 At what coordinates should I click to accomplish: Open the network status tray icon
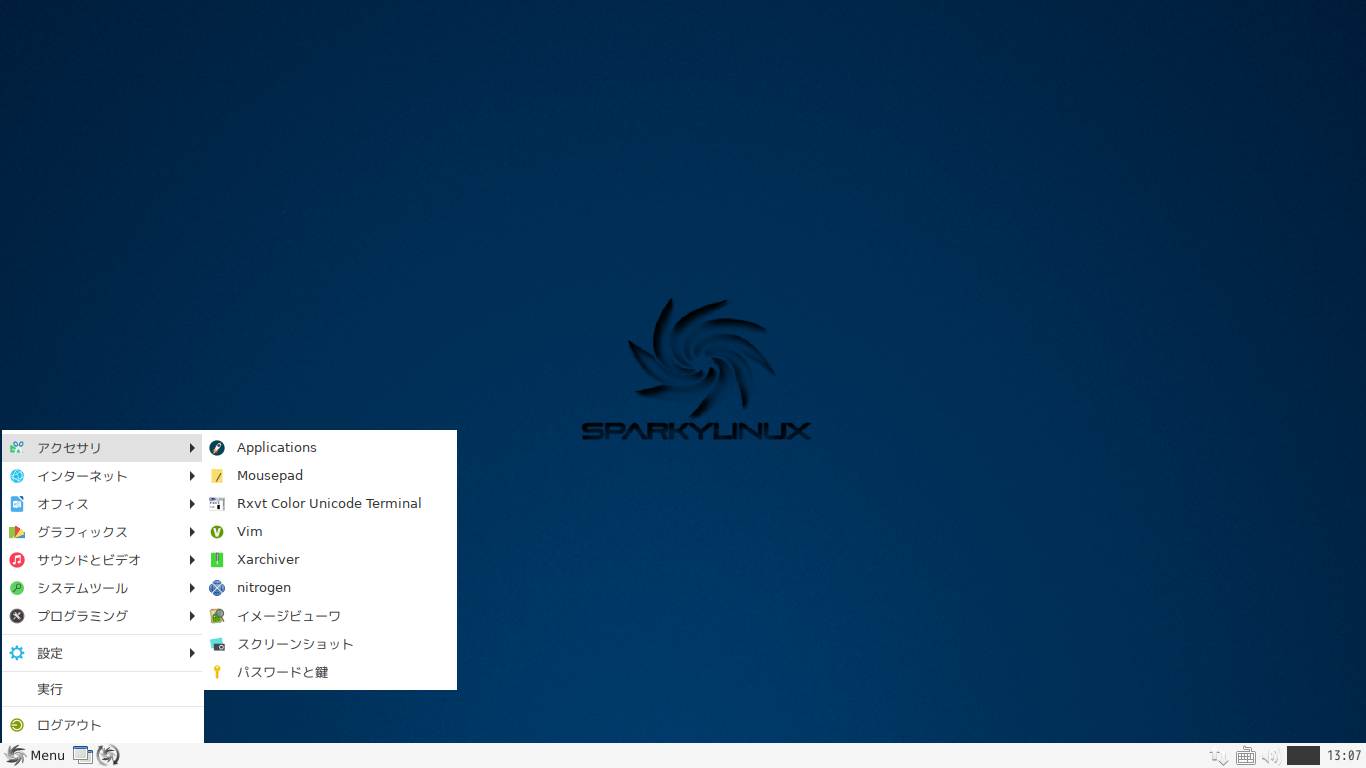(x=1219, y=757)
